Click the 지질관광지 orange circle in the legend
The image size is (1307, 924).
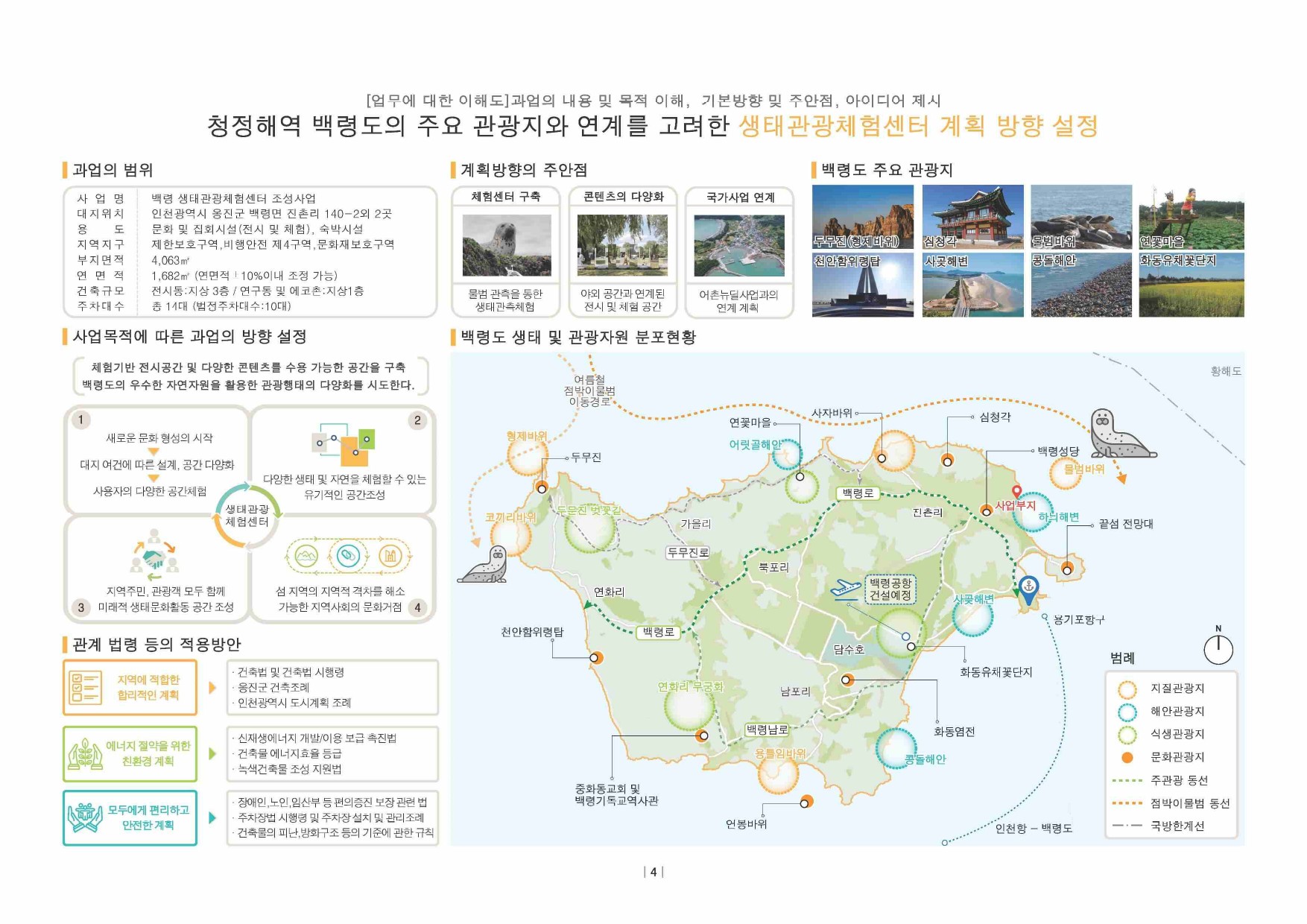[1127, 689]
